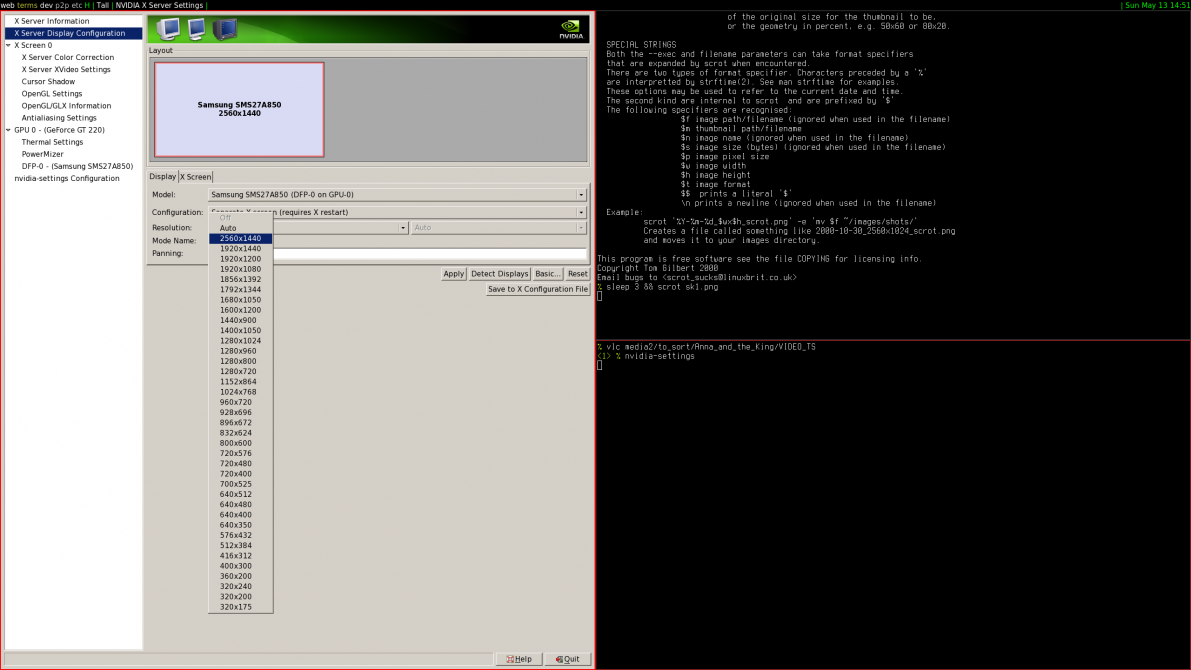Screen dimensions: 1191x670
Task: Open the Configuration dropdown
Action: coord(580,211)
